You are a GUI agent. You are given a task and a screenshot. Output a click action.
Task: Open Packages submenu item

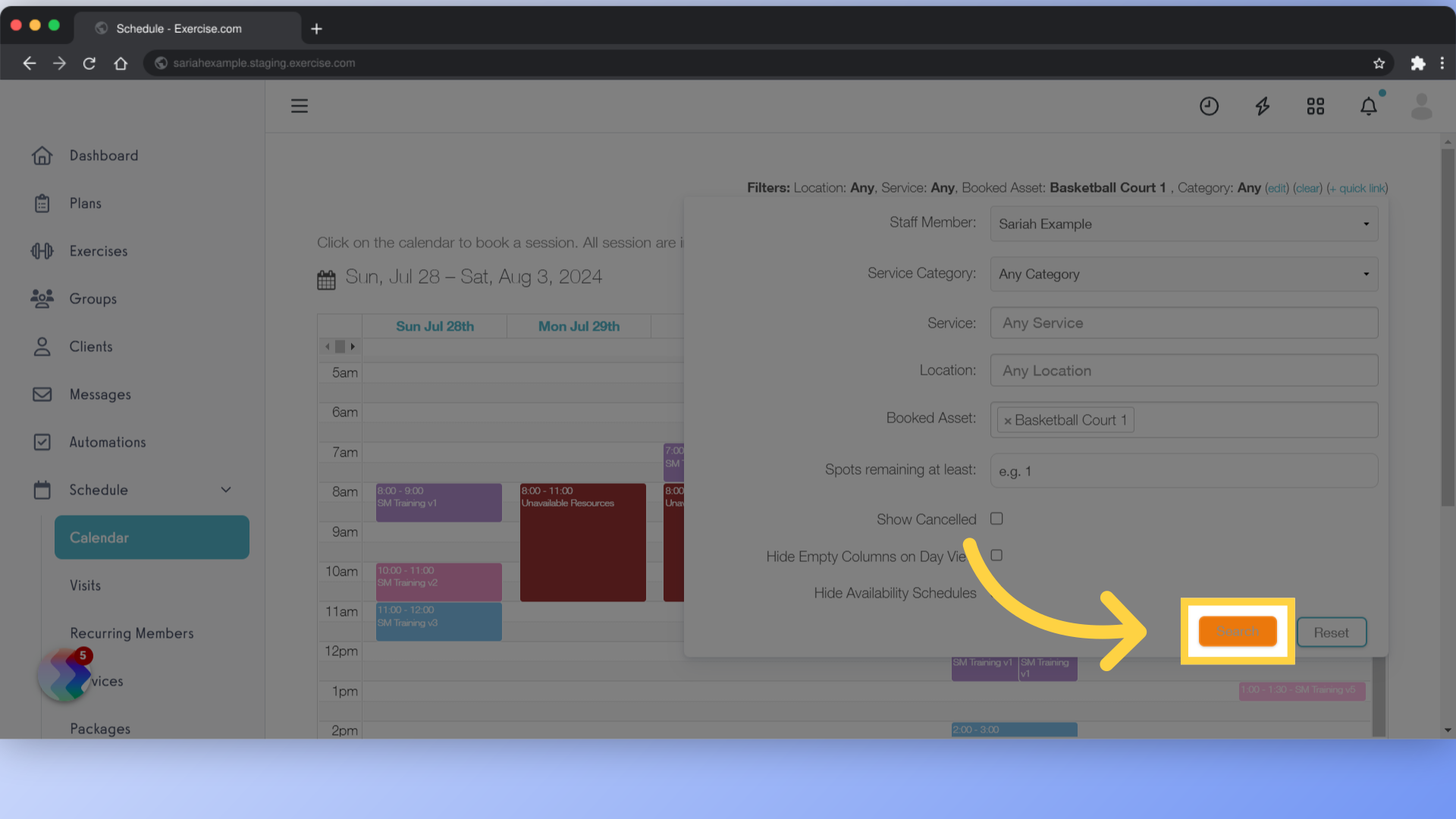(100, 729)
